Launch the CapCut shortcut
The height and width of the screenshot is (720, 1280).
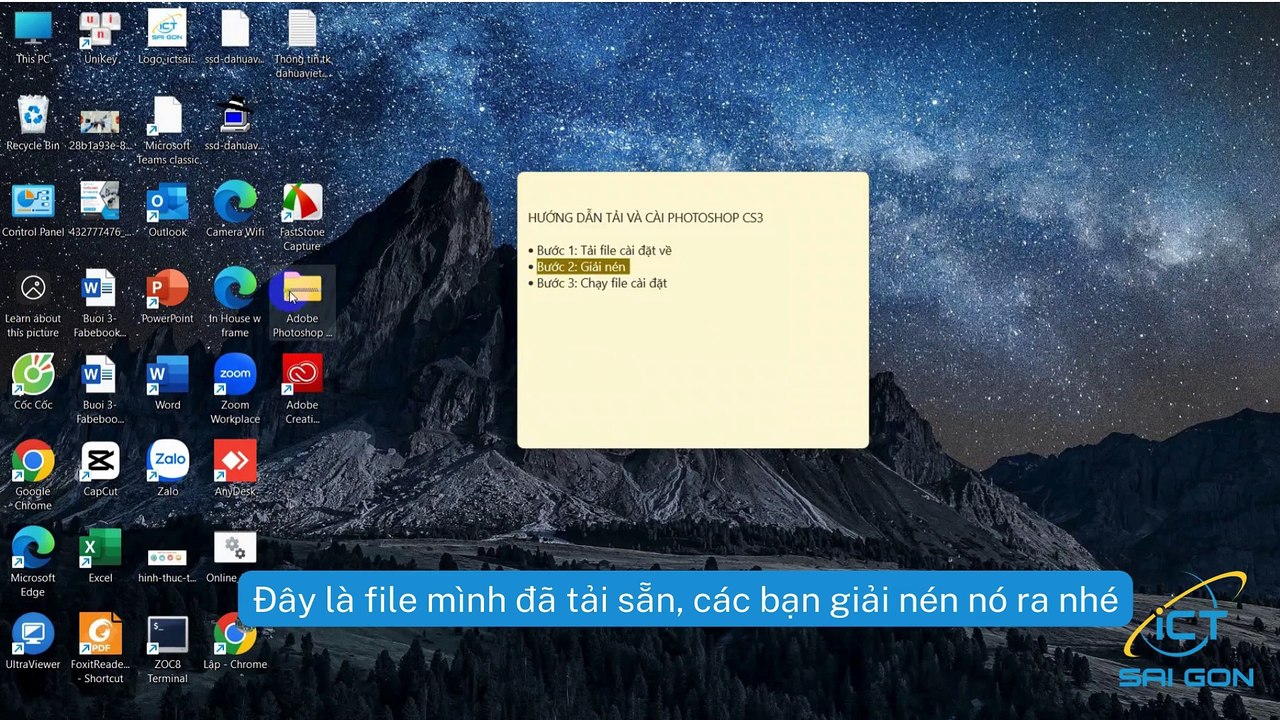100,470
